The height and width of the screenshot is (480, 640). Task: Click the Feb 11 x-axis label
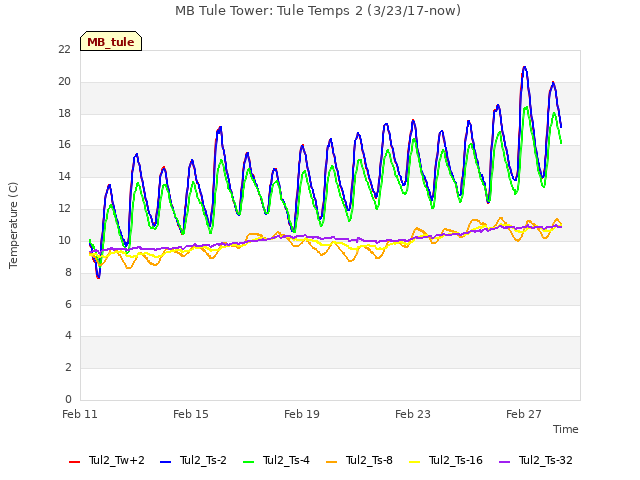80,414
